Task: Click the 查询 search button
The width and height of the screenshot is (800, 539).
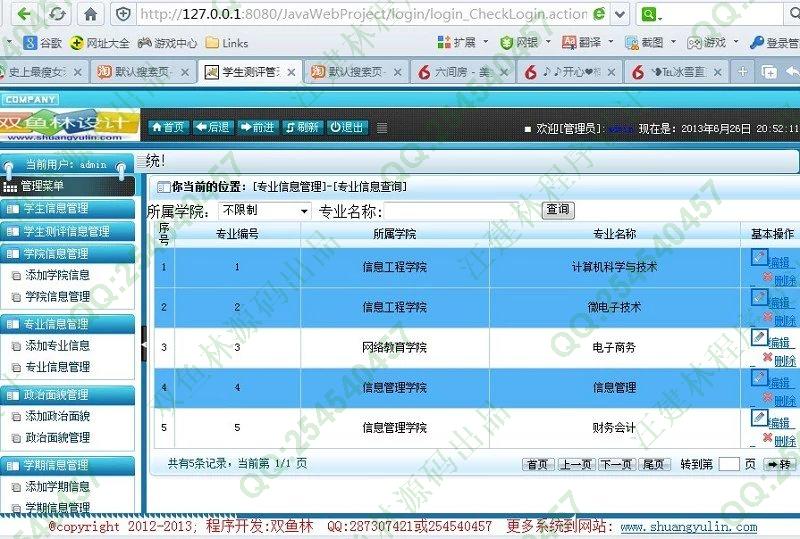Action: pos(558,210)
